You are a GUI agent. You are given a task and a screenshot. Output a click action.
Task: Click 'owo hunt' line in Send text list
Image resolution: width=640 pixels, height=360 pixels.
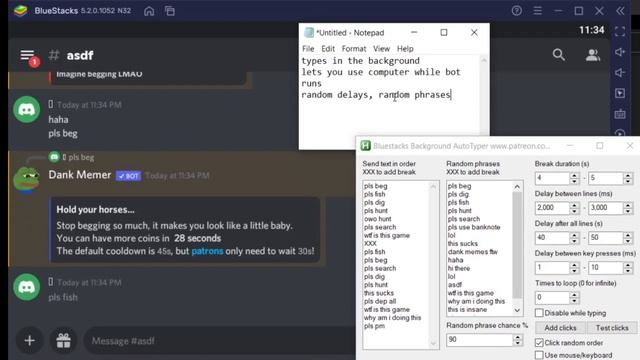378,219
